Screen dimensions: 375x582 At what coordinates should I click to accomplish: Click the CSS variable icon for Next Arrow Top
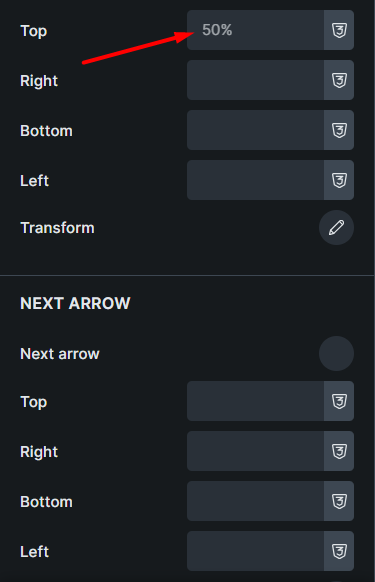(x=339, y=401)
